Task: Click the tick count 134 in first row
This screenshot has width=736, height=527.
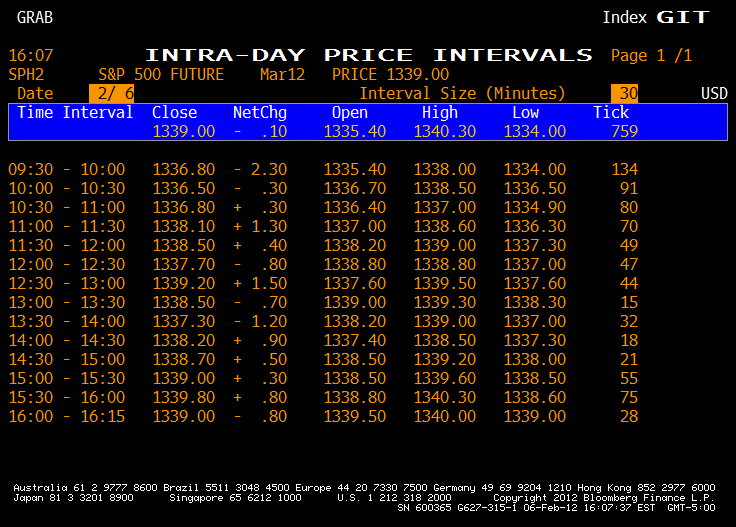Action: click(x=624, y=170)
